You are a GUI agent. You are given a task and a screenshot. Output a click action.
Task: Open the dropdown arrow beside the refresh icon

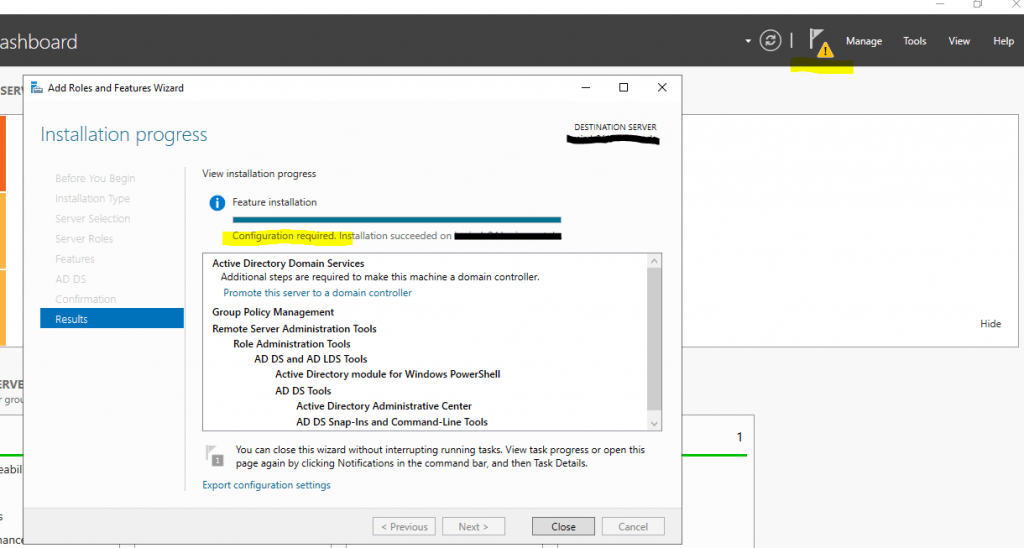click(x=748, y=41)
